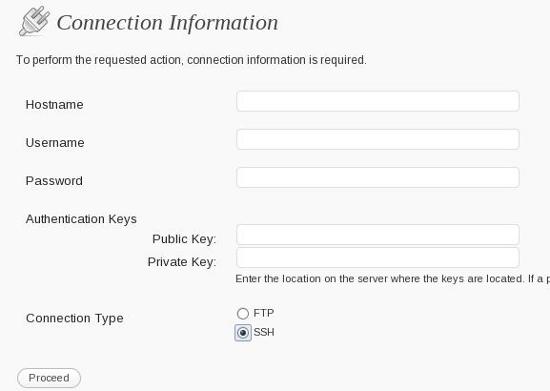Click the key location help text
This screenshot has width=550, height=391.
[393, 279]
